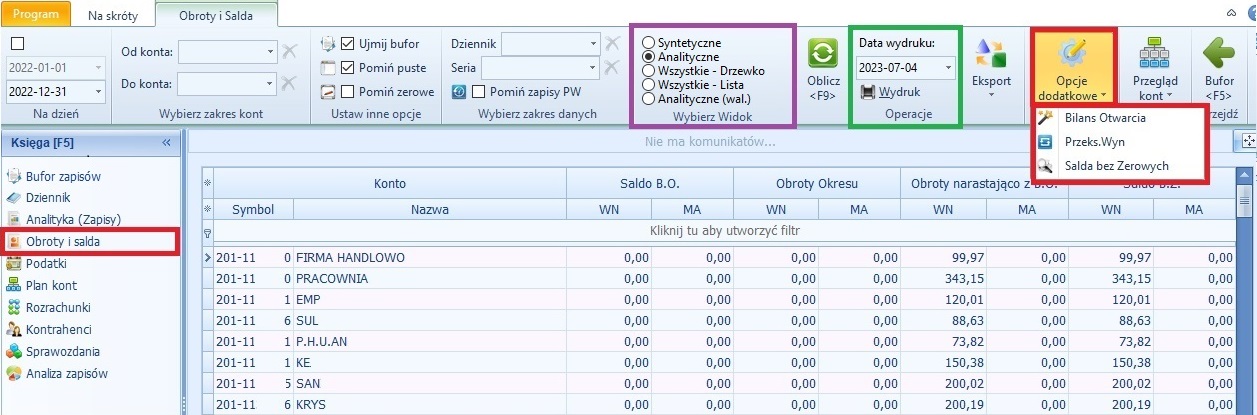Go to Bufor F5 green arrow

click(x=1219, y=68)
